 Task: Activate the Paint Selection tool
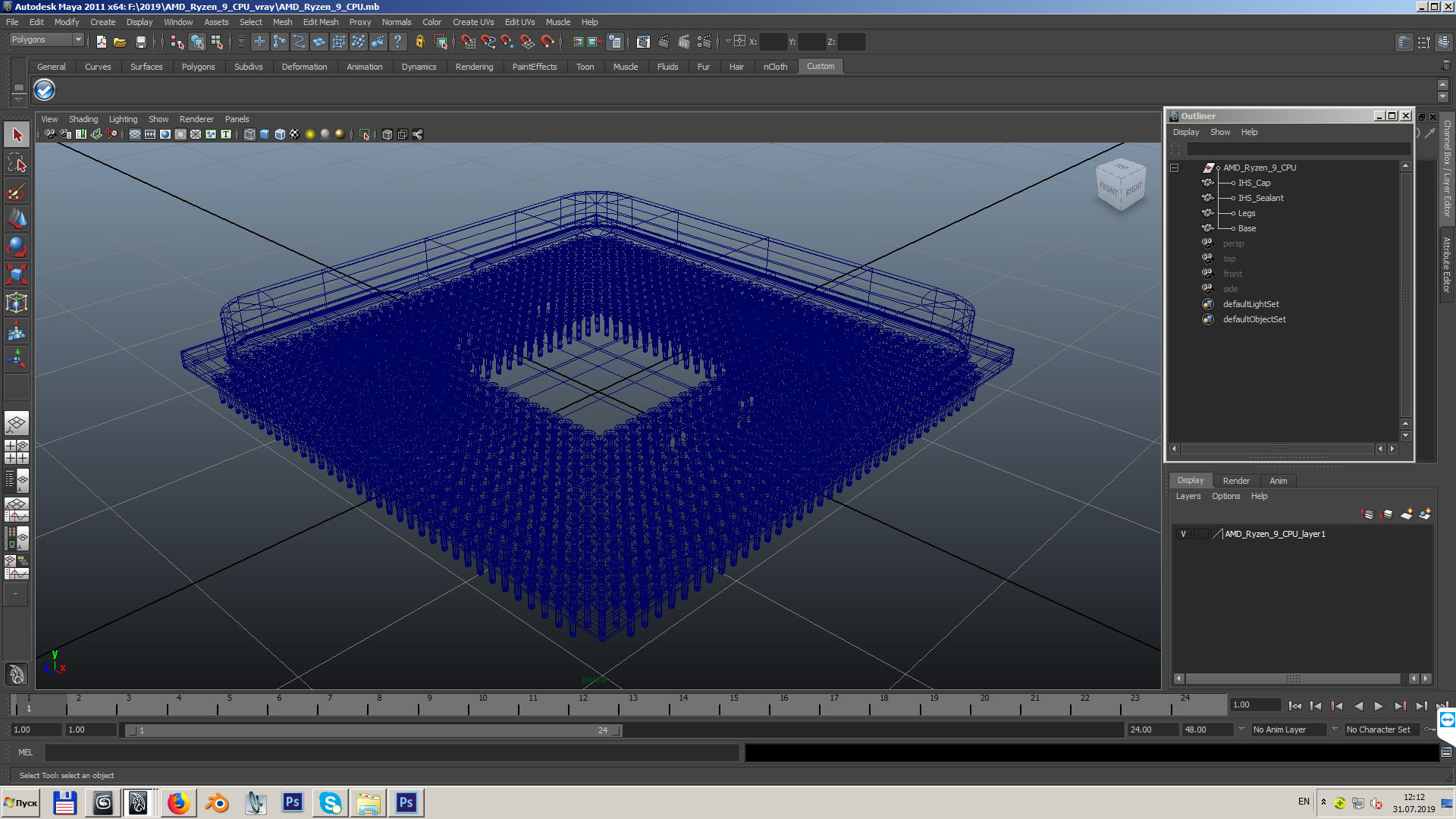pos(17,191)
